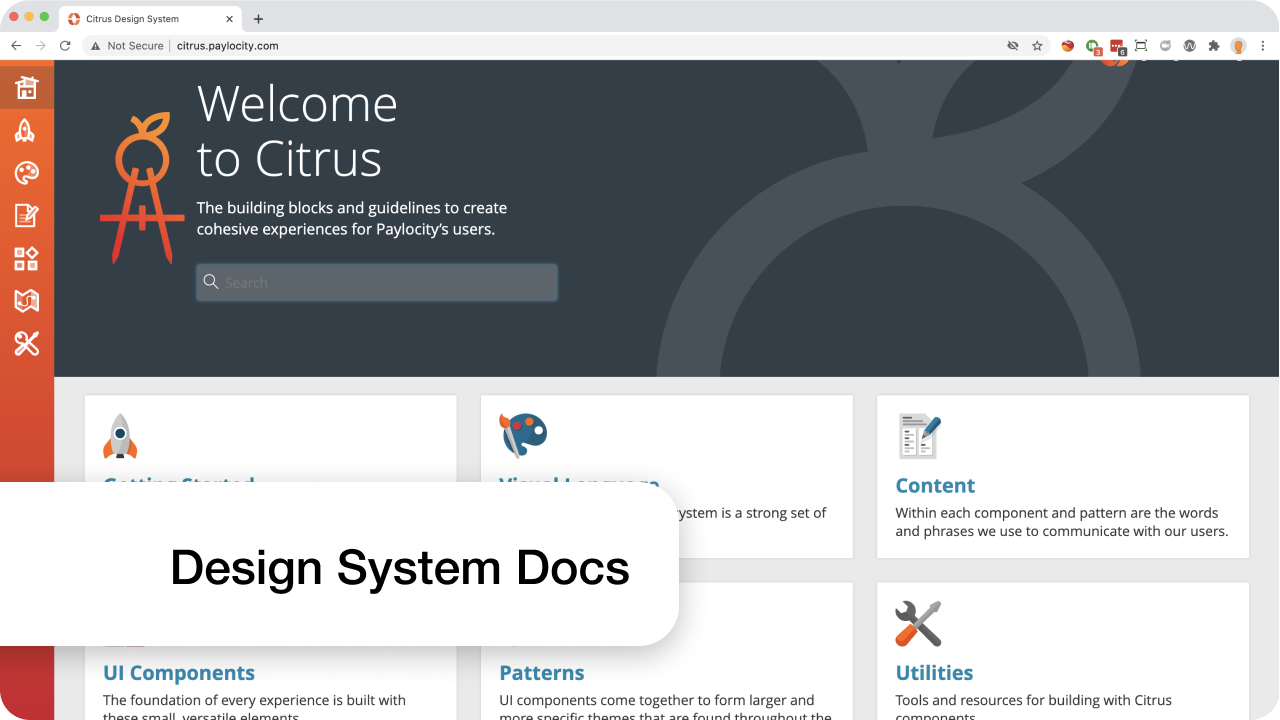Click text 'The foundation of every experience is built with'
1280x720 pixels.
(254, 700)
